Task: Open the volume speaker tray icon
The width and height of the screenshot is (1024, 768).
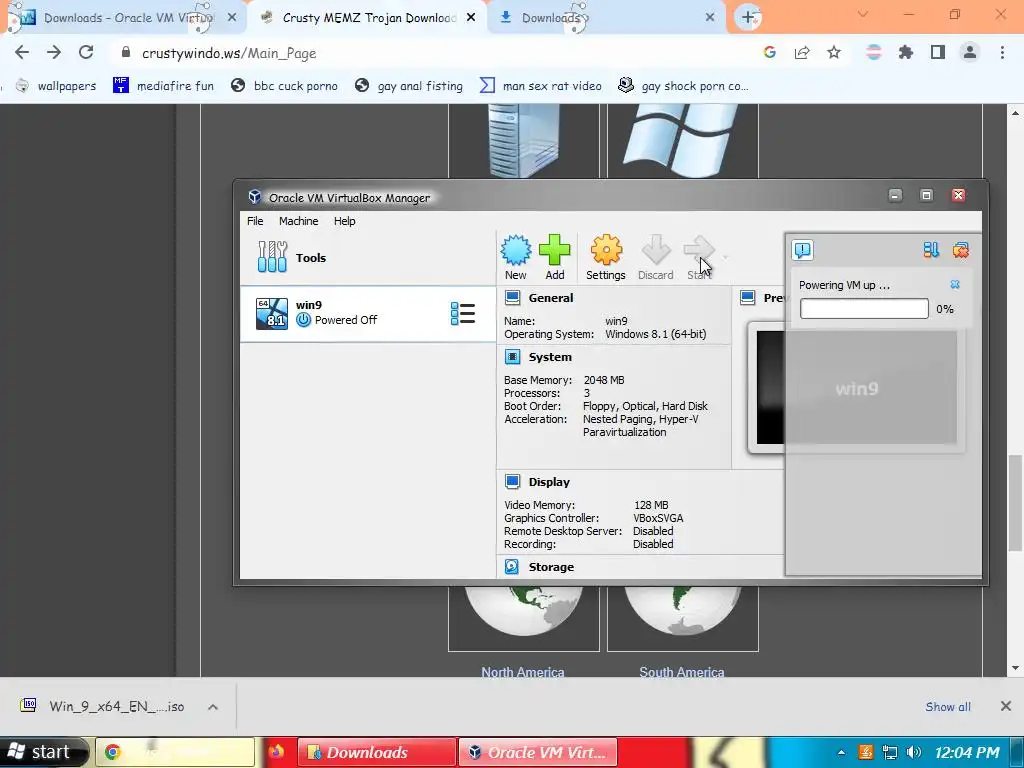Action: (x=914, y=752)
